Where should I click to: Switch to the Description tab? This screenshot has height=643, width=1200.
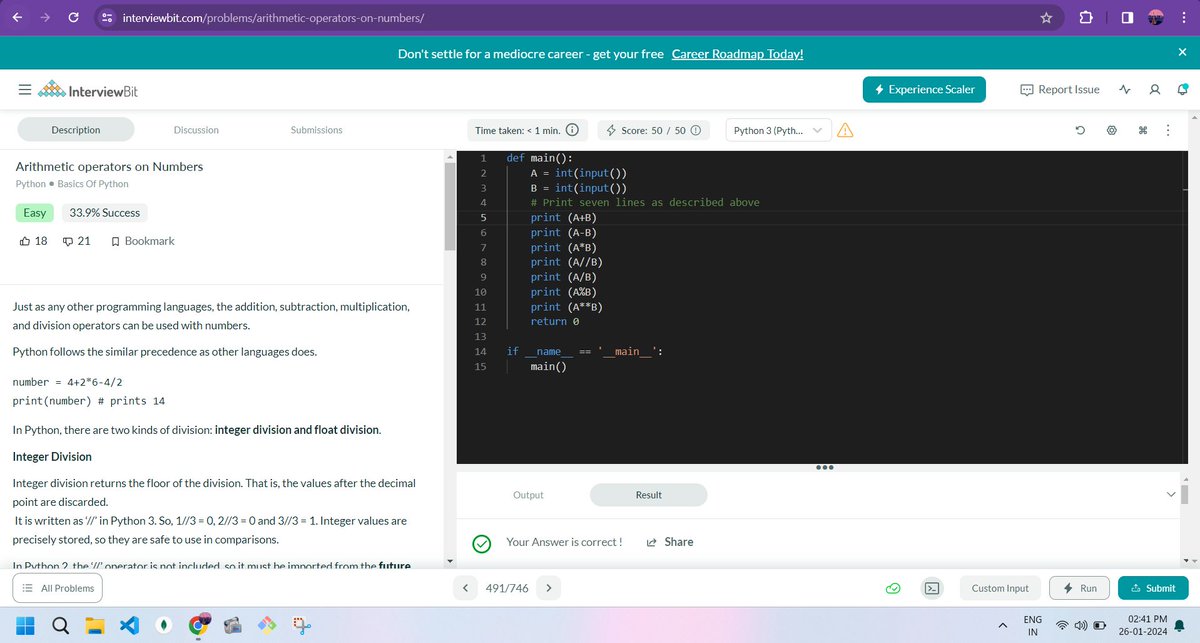pyautogui.click(x=76, y=130)
